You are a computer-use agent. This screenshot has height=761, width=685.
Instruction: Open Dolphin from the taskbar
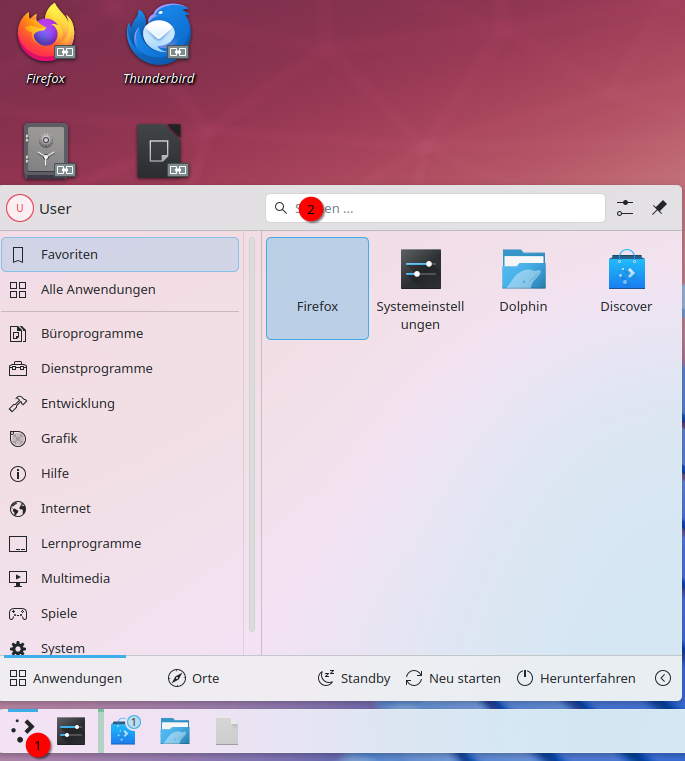pyautogui.click(x=175, y=732)
